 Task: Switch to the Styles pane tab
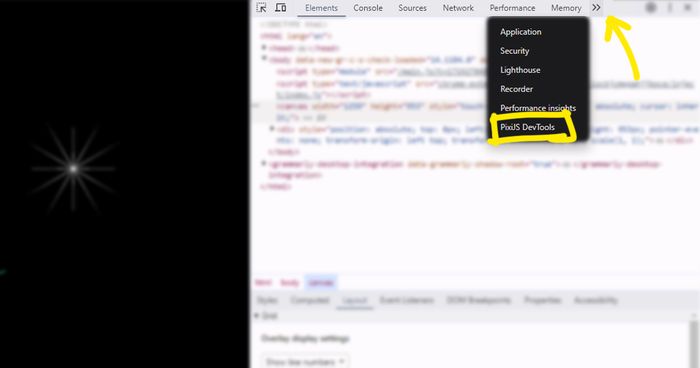267,300
